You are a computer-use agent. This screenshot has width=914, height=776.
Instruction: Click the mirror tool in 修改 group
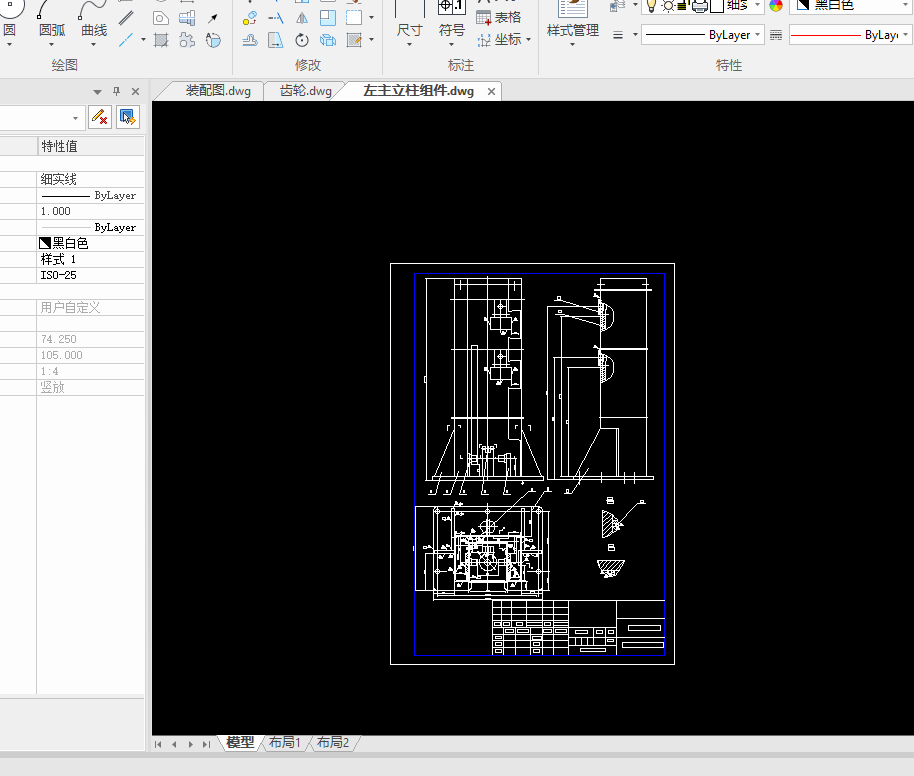(x=302, y=18)
